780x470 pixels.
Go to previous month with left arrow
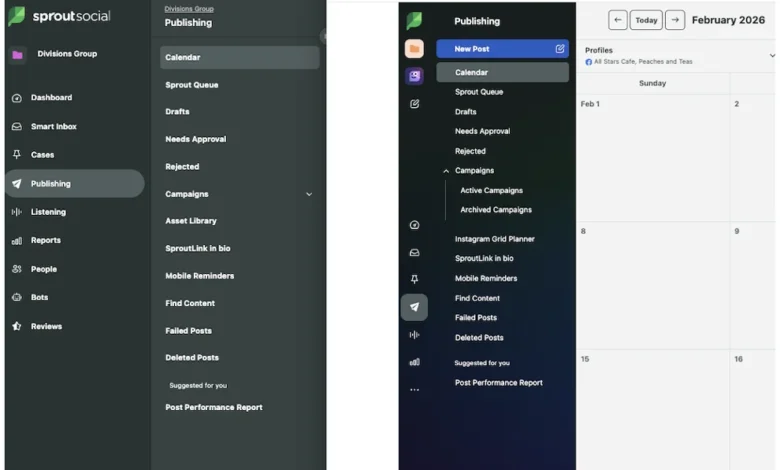[618, 20]
